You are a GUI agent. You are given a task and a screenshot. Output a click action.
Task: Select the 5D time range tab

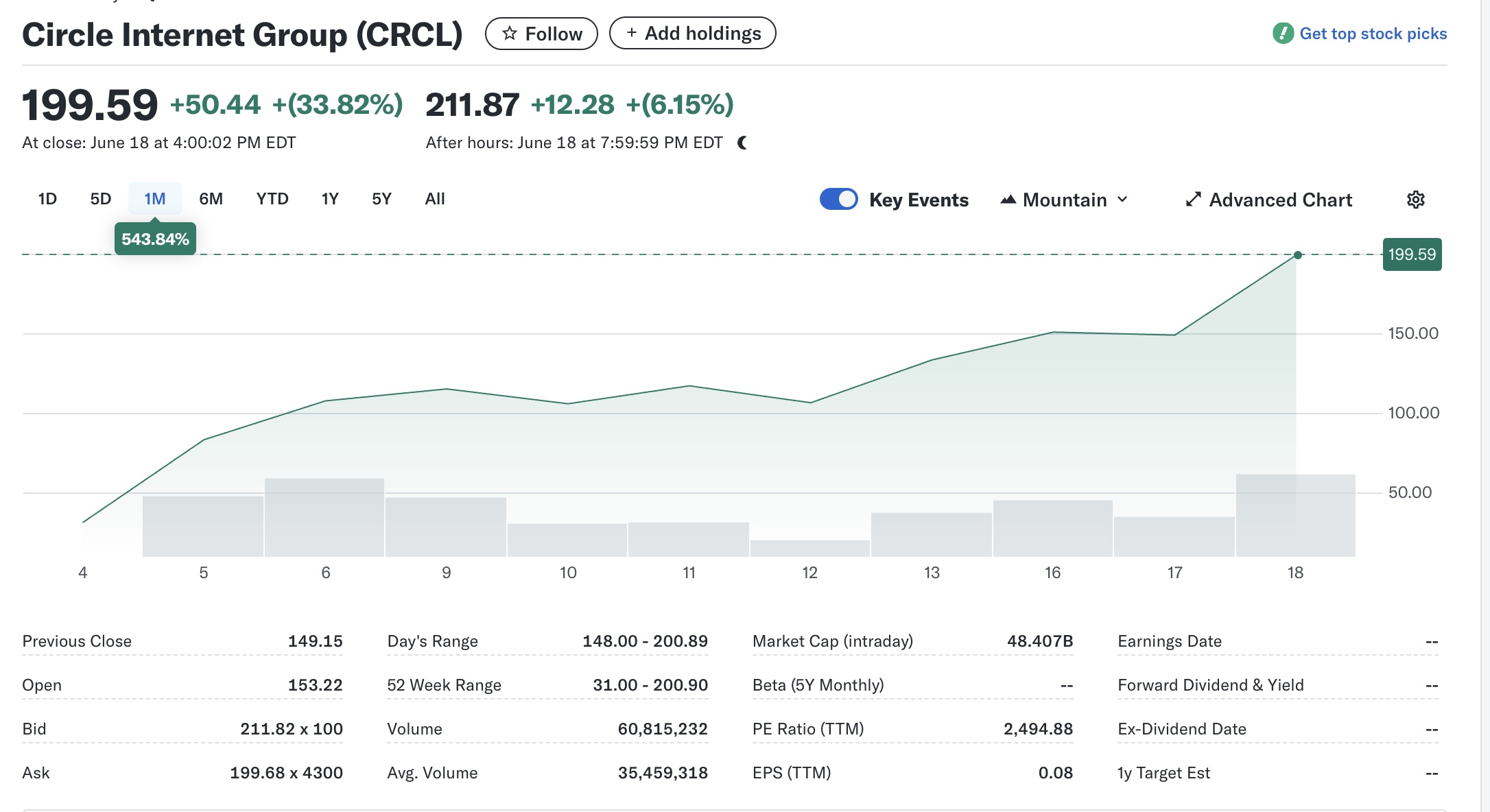point(101,199)
